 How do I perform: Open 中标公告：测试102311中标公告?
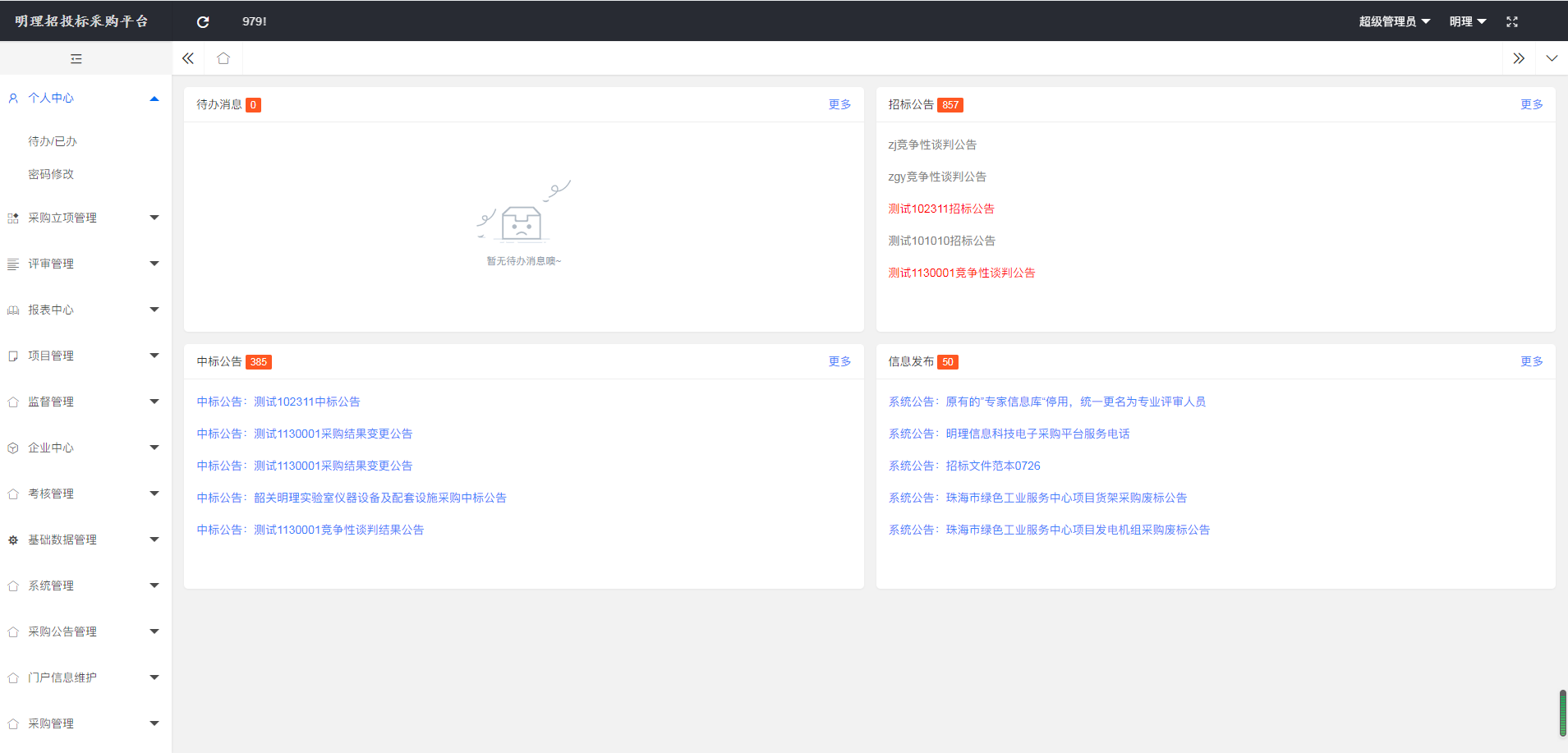click(278, 402)
